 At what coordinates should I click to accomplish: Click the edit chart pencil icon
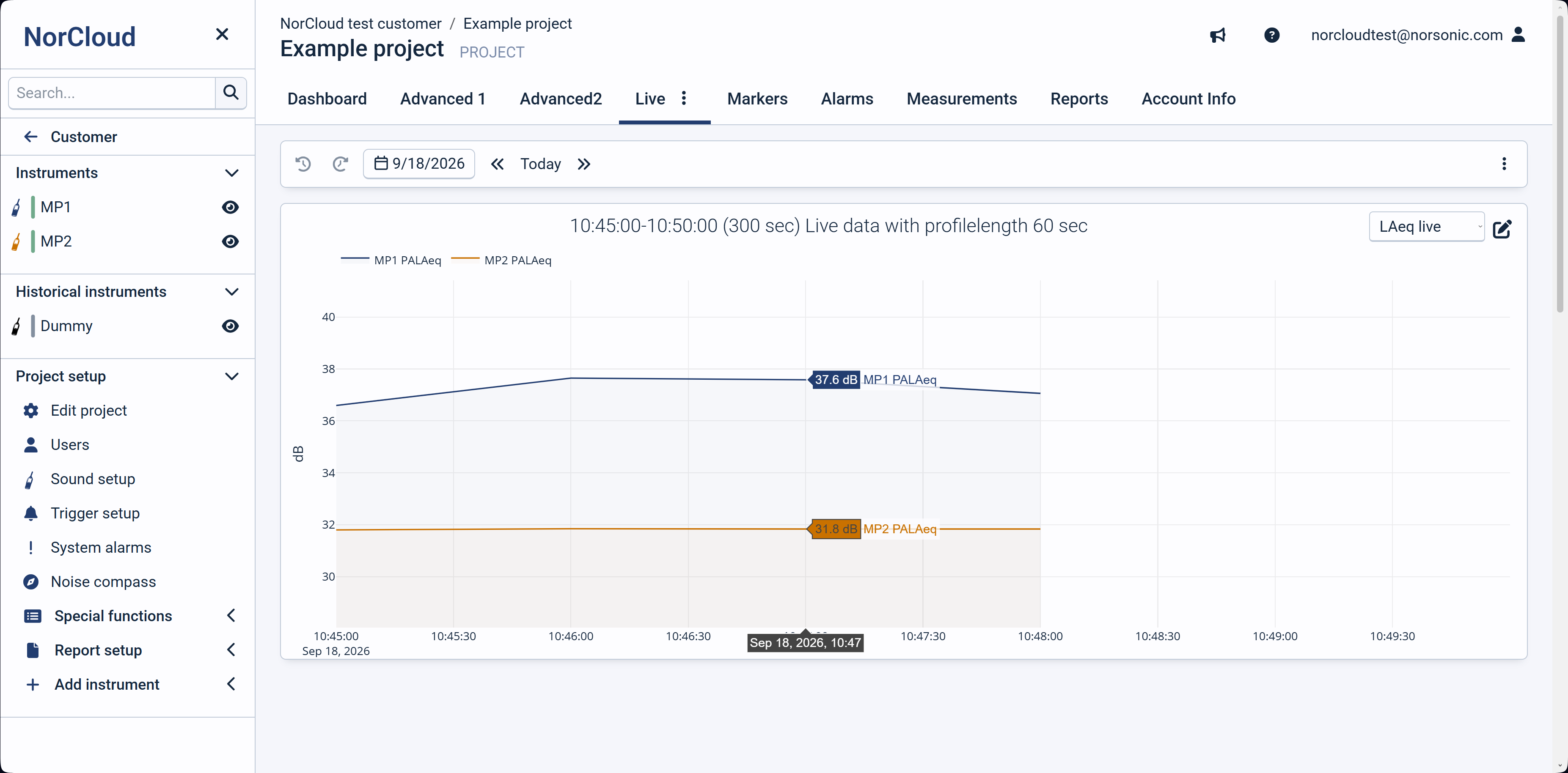[1502, 229]
